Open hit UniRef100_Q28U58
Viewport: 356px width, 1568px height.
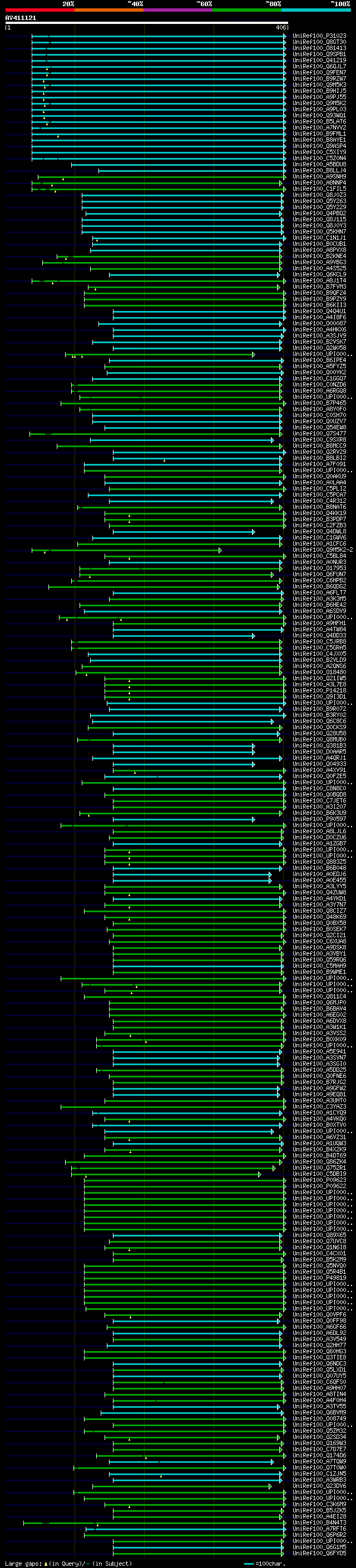point(319,734)
